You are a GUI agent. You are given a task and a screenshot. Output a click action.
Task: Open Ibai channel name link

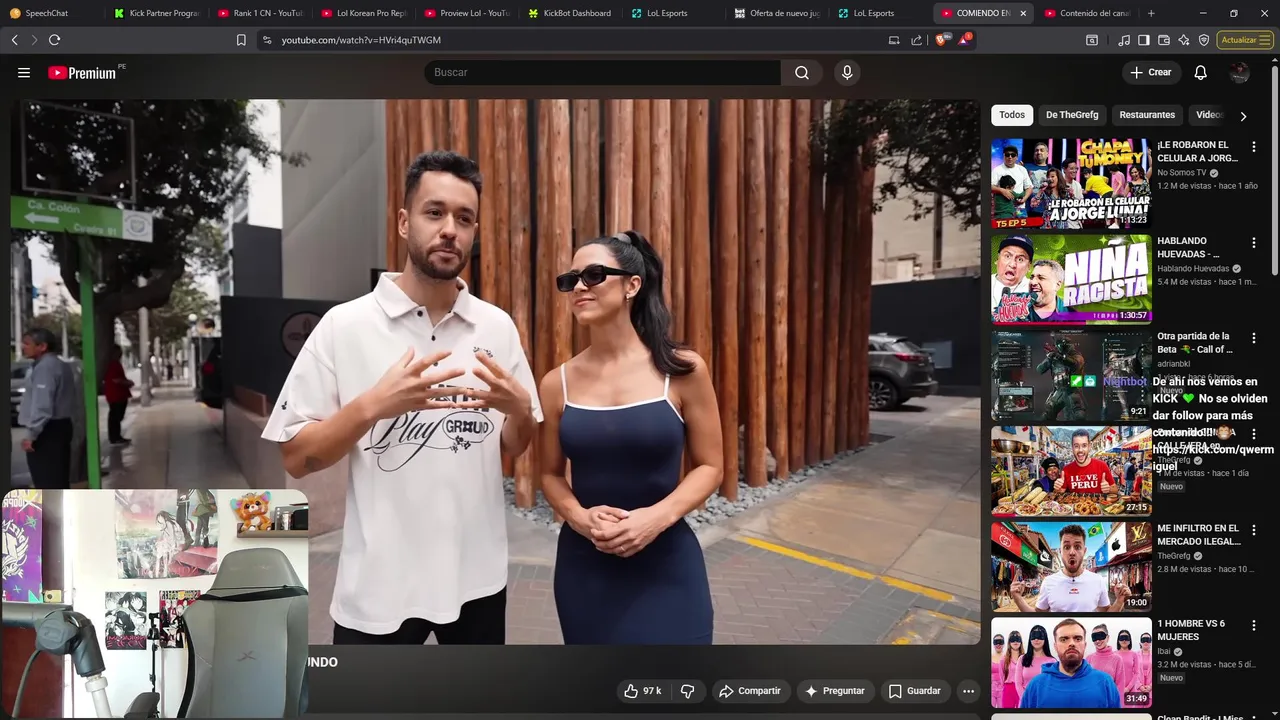tap(1164, 652)
